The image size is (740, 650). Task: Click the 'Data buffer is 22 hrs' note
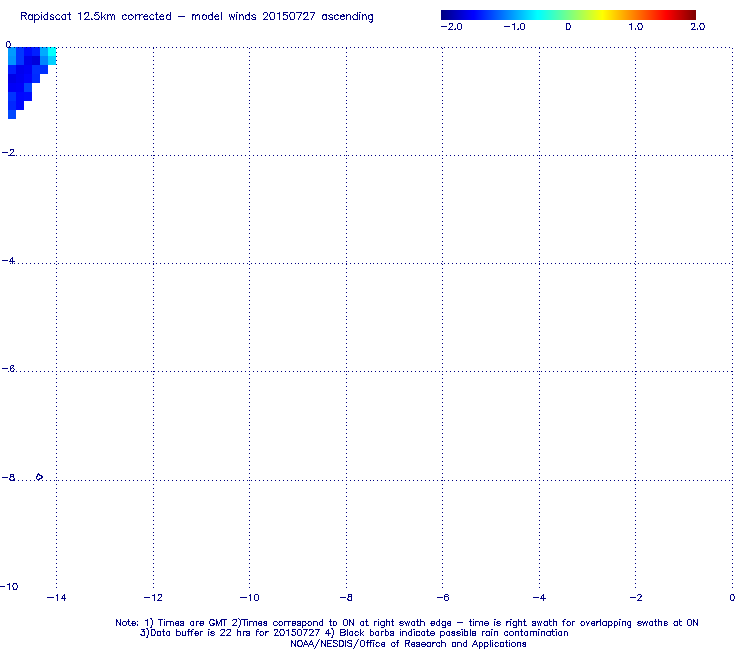point(201,633)
